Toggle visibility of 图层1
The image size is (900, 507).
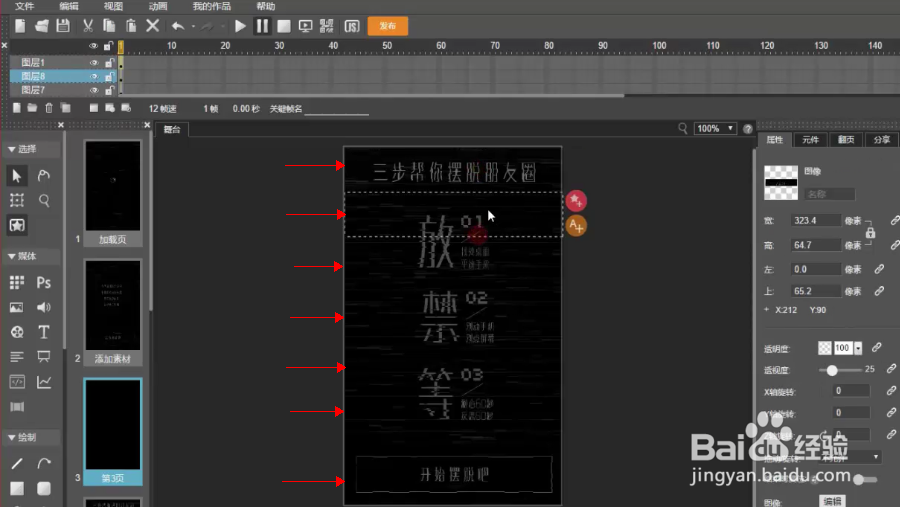coord(94,63)
